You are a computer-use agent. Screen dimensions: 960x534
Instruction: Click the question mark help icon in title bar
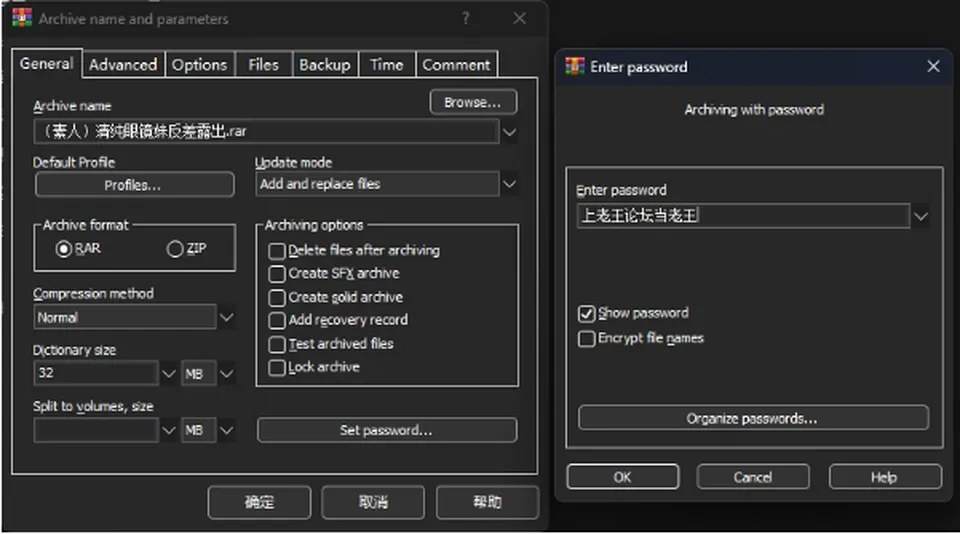pyautogui.click(x=466, y=18)
